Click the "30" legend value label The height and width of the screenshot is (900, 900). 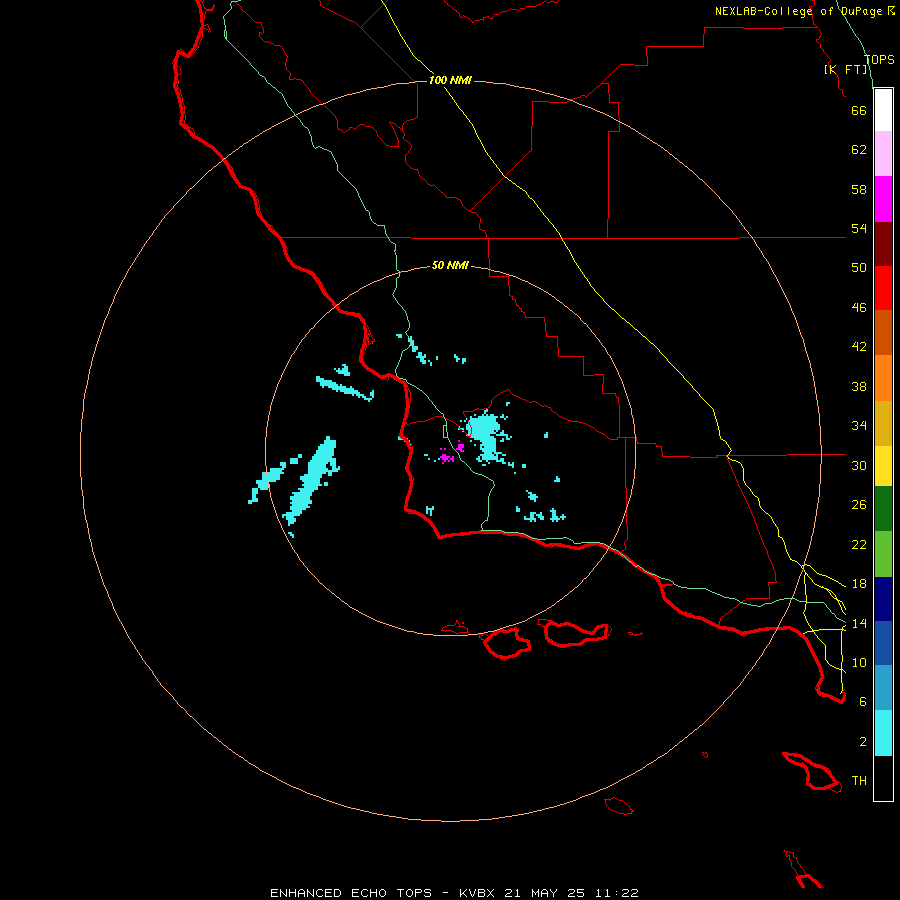click(x=859, y=465)
